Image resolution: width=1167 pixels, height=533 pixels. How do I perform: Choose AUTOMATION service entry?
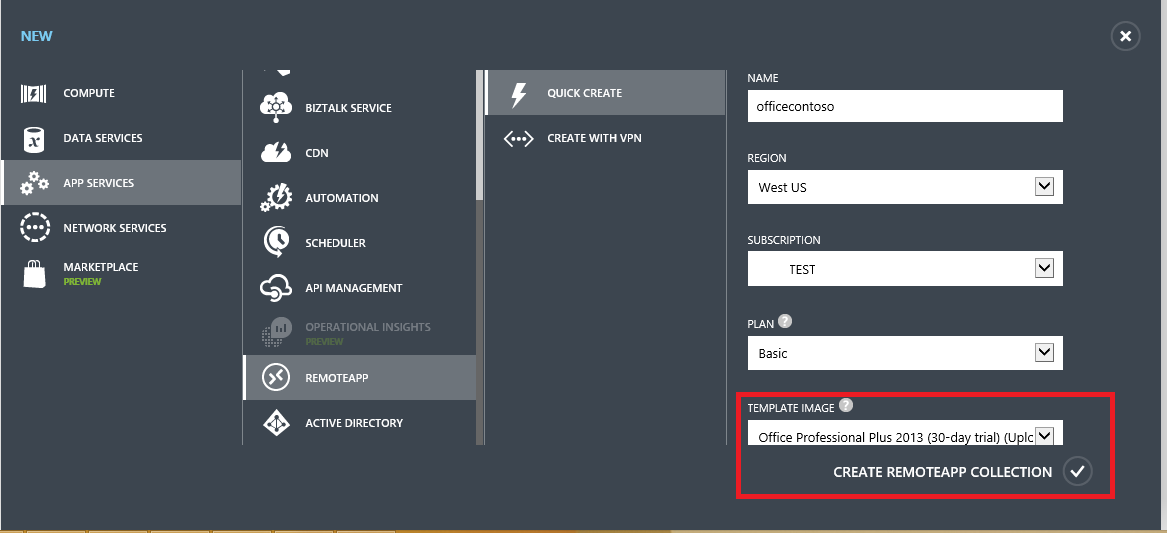359,198
